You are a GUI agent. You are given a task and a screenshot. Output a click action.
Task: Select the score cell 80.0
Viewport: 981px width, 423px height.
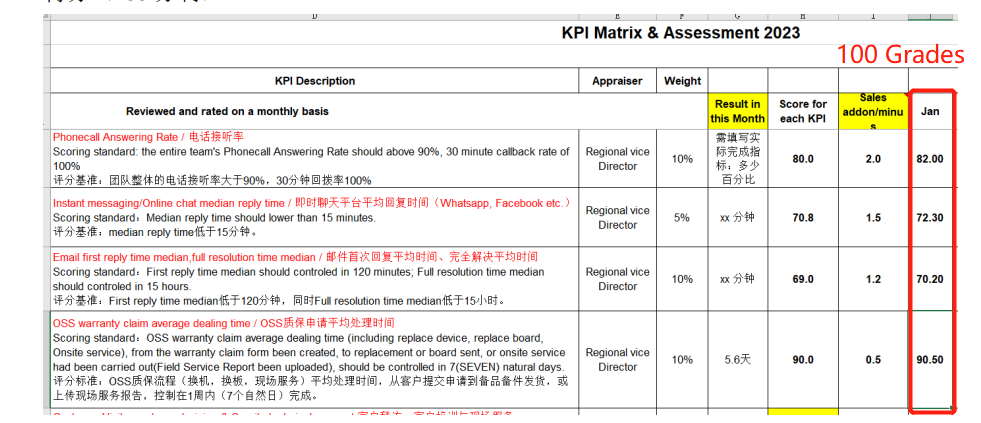pos(803,159)
